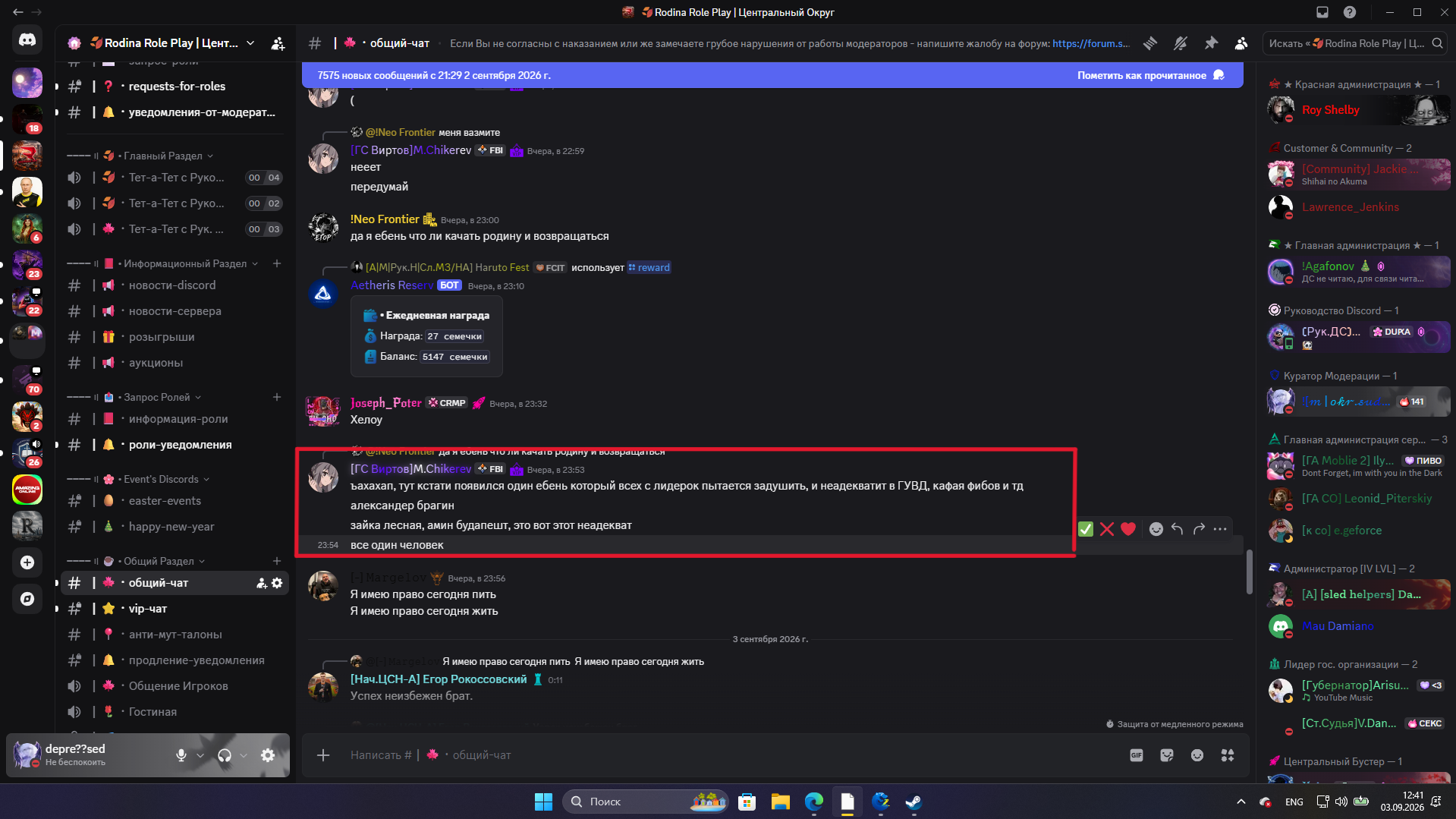Open the Threads icon in channel header
Image resolution: width=1456 pixels, height=819 pixels.
[x=1150, y=43]
